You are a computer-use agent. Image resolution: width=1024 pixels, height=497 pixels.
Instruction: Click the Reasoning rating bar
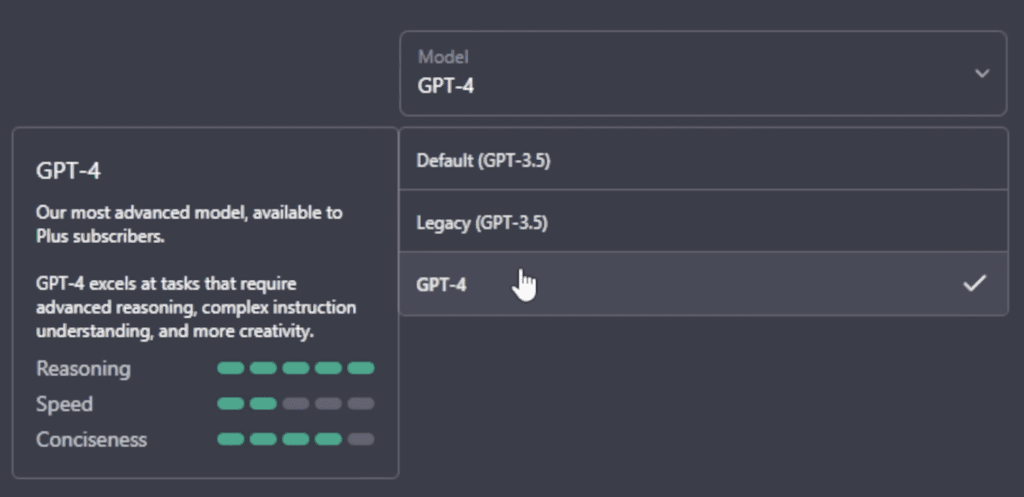tap(295, 368)
